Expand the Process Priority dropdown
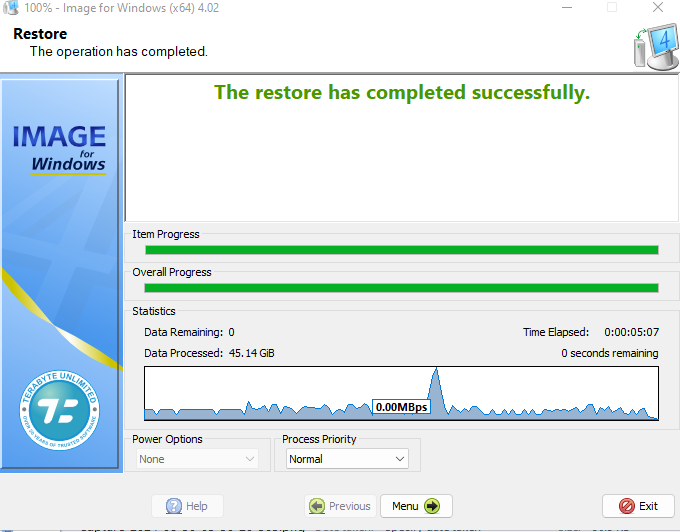 (347, 459)
